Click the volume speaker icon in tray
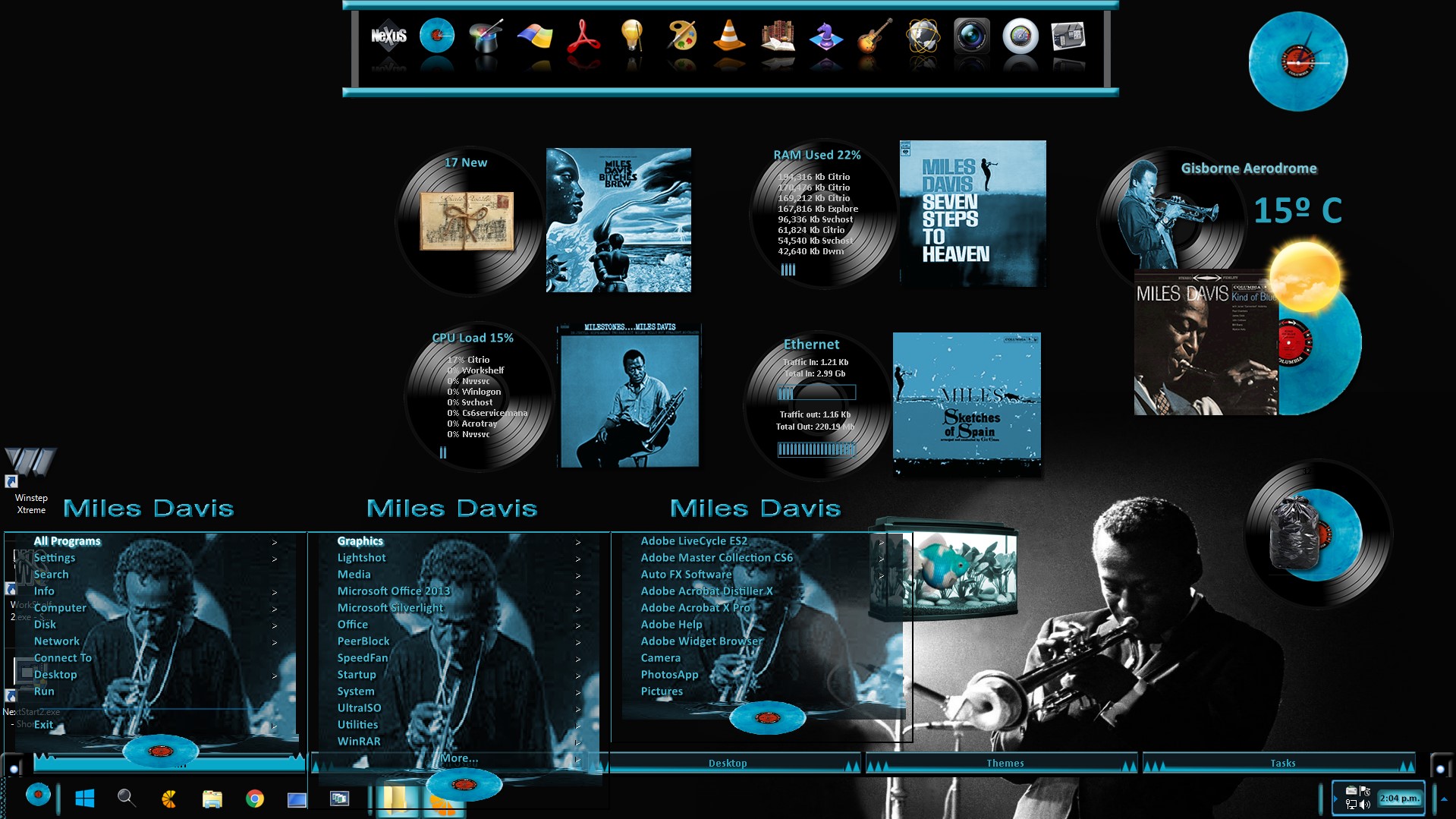The height and width of the screenshot is (819, 1456). (x=1365, y=805)
